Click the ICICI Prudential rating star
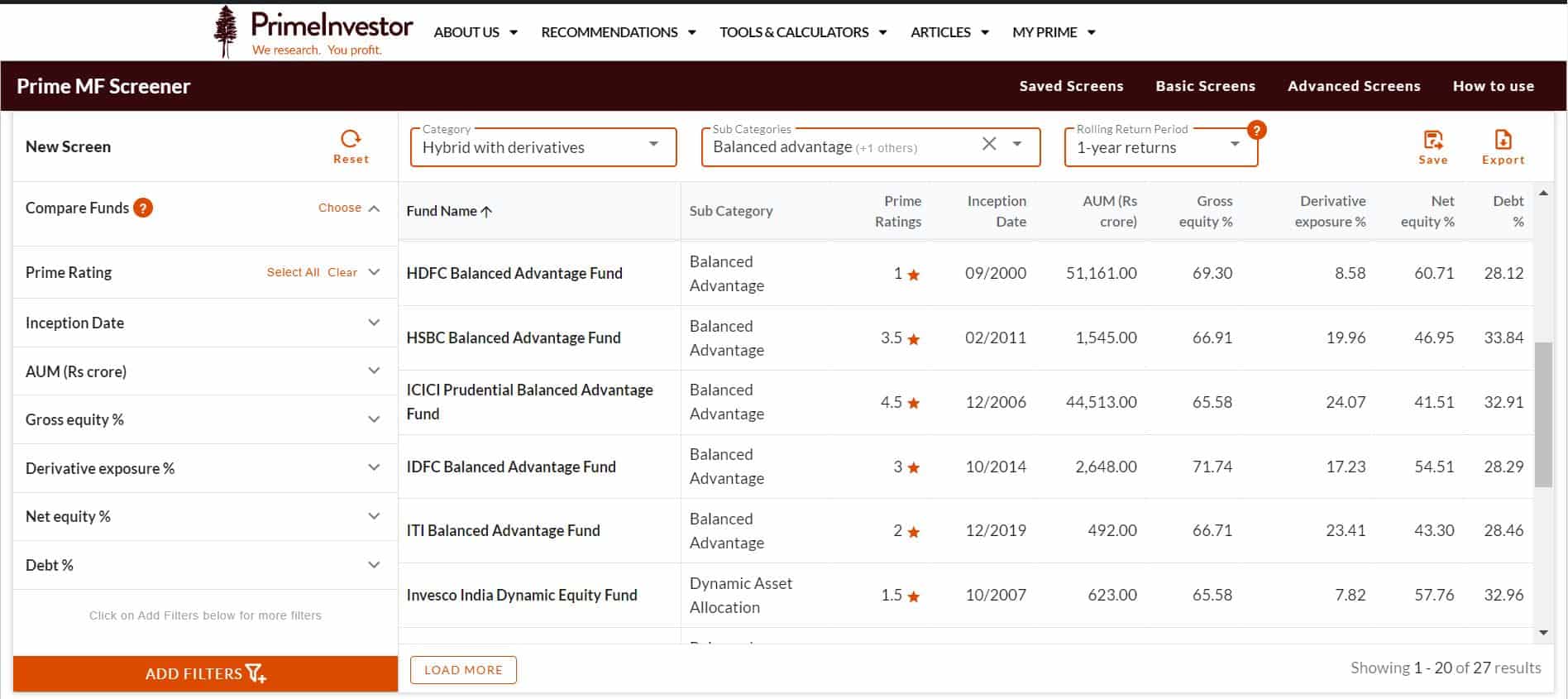The height and width of the screenshot is (699, 1568). coord(914,404)
